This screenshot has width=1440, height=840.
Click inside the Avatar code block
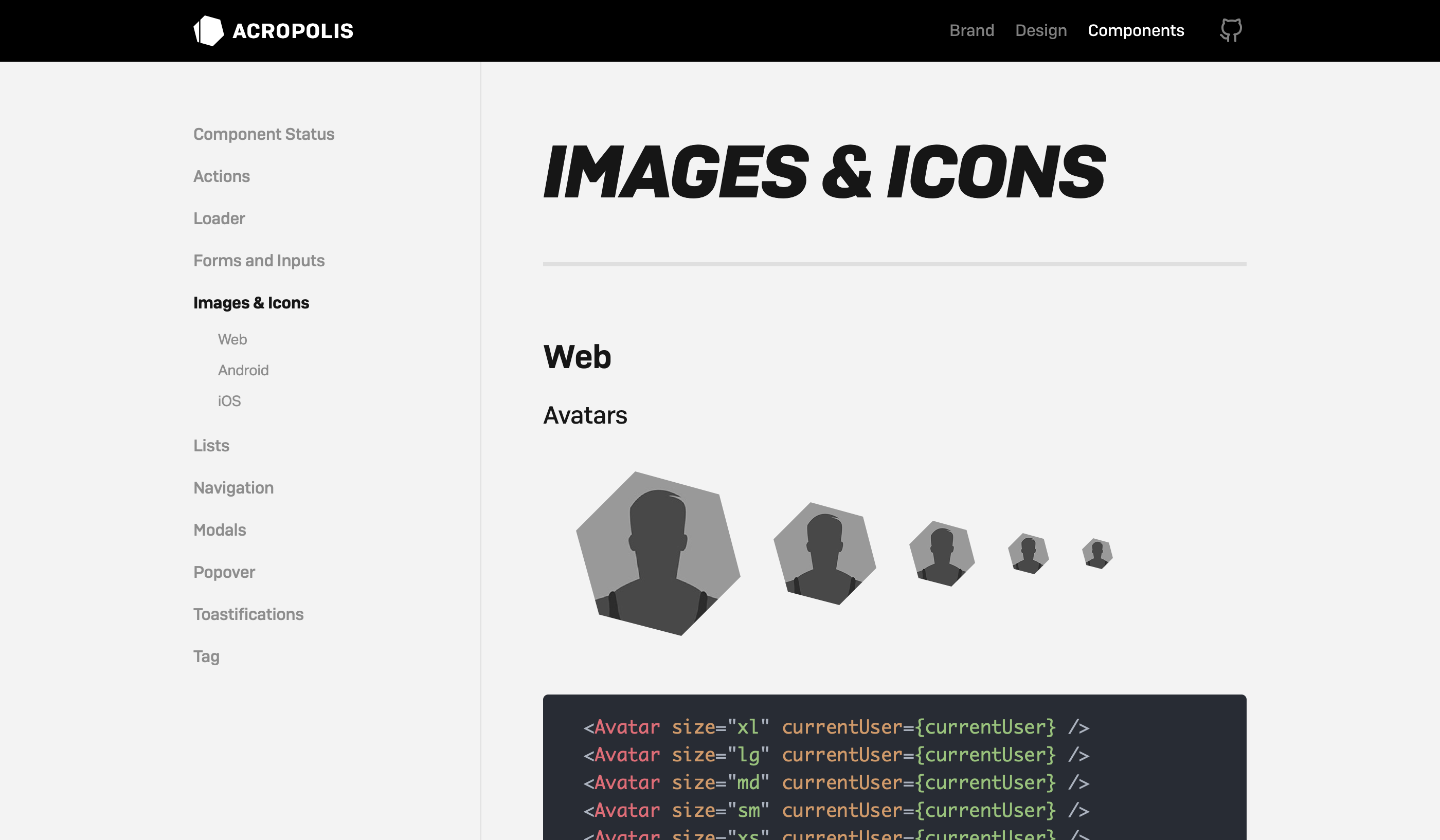click(894, 768)
